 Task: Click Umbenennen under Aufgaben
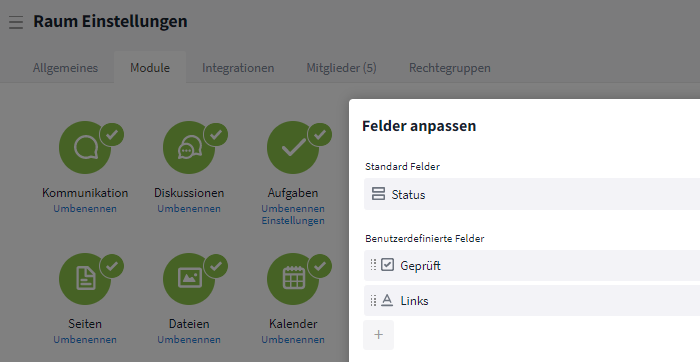tap(293, 208)
